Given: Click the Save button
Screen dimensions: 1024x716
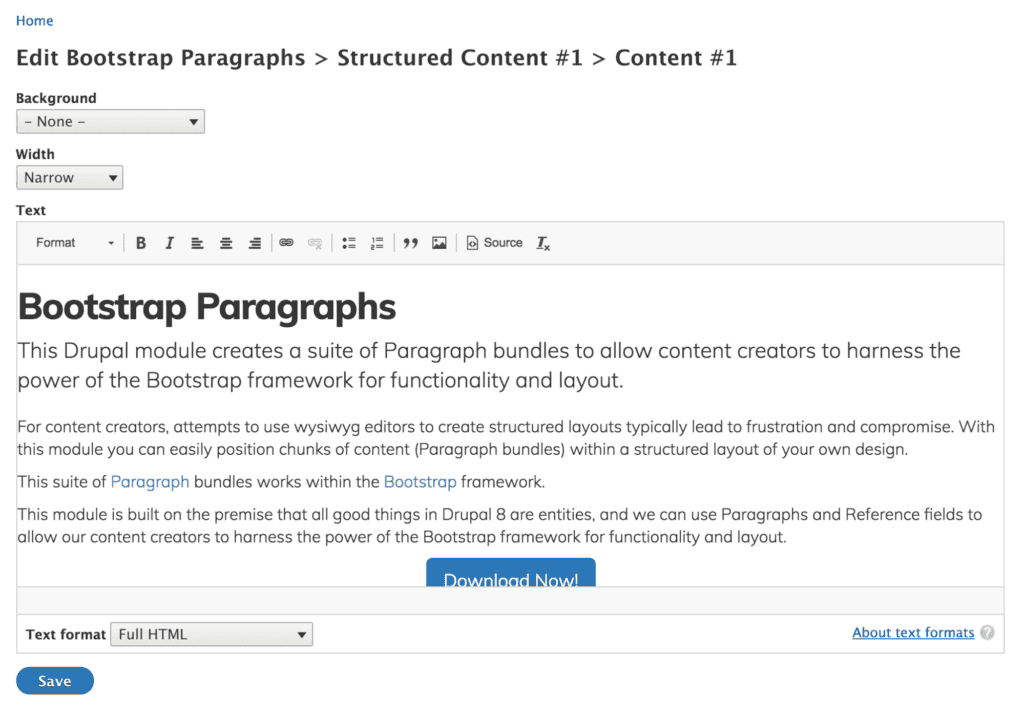Looking at the screenshot, I should click(55, 681).
